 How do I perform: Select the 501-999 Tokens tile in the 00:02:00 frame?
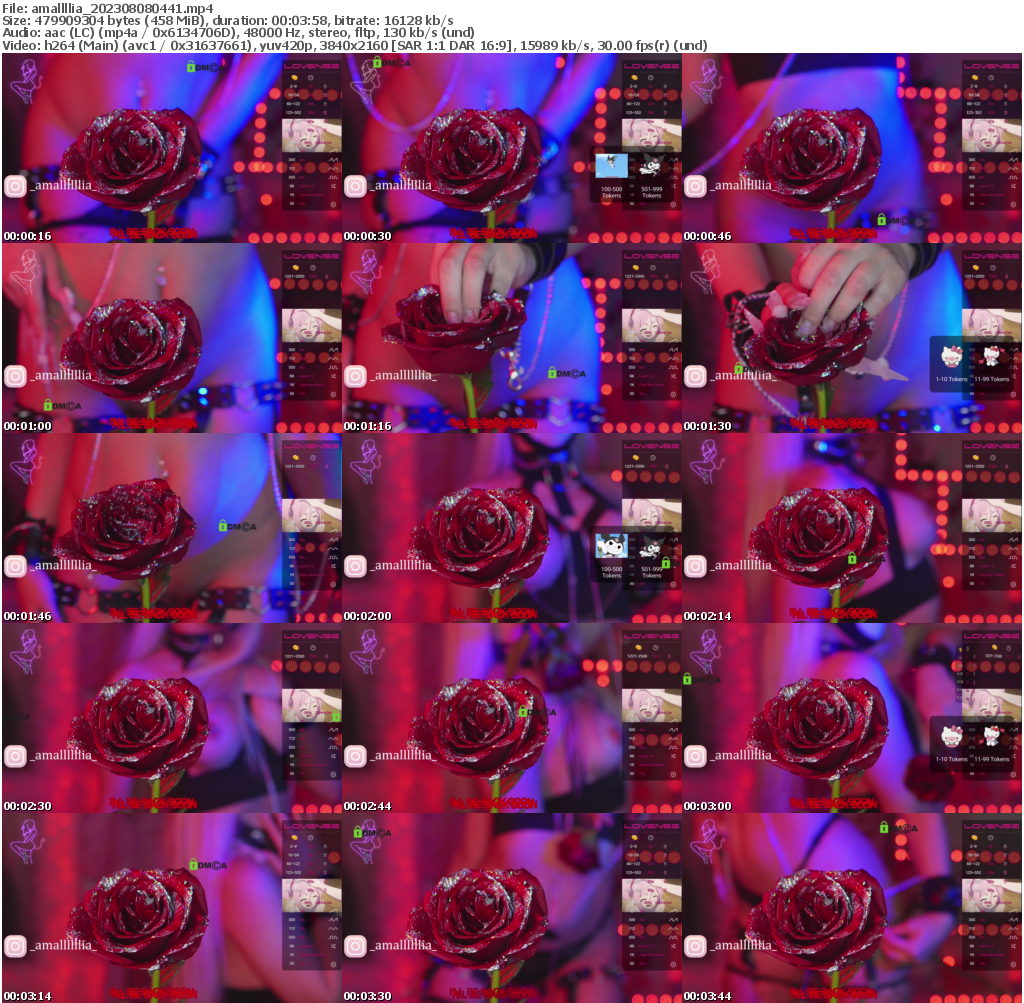651,557
